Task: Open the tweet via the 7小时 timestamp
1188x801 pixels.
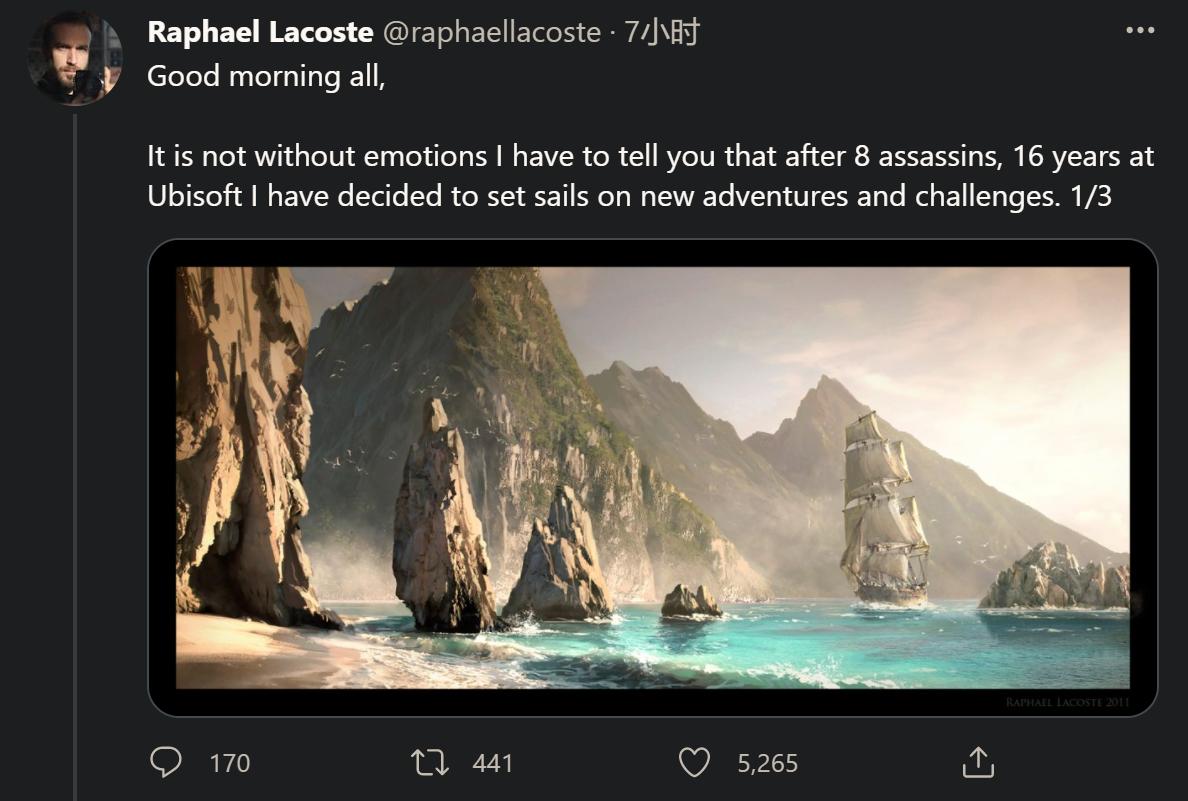Action: [661, 32]
